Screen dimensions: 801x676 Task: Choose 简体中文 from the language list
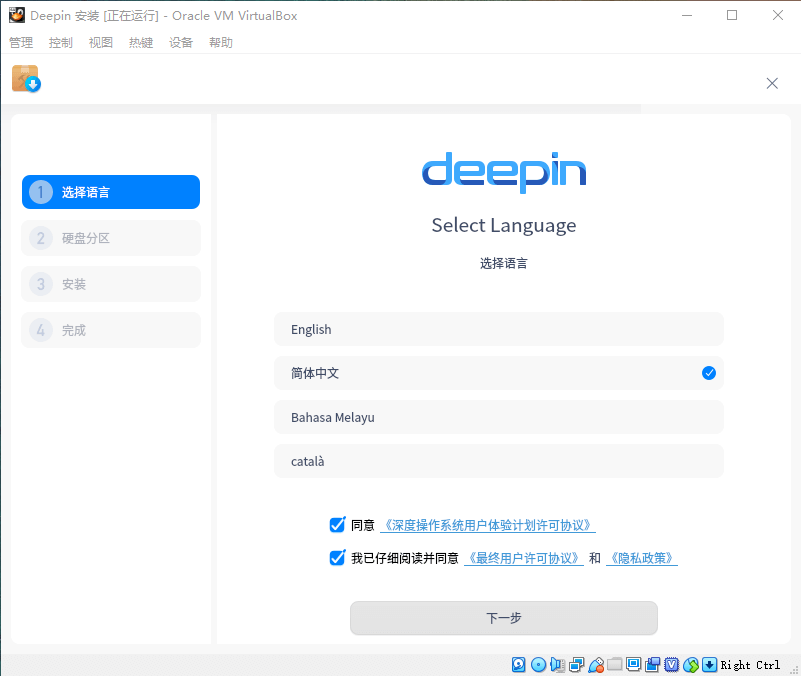click(499, 373)
